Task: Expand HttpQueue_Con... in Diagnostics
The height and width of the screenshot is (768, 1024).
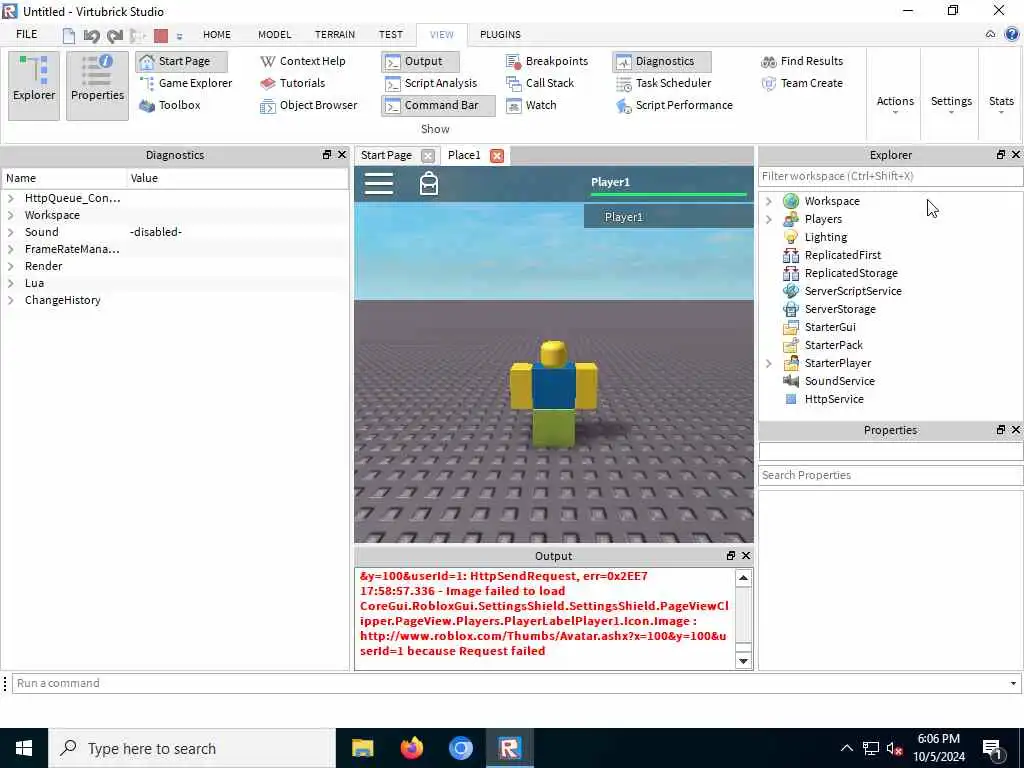Action: tap(11, 198)
